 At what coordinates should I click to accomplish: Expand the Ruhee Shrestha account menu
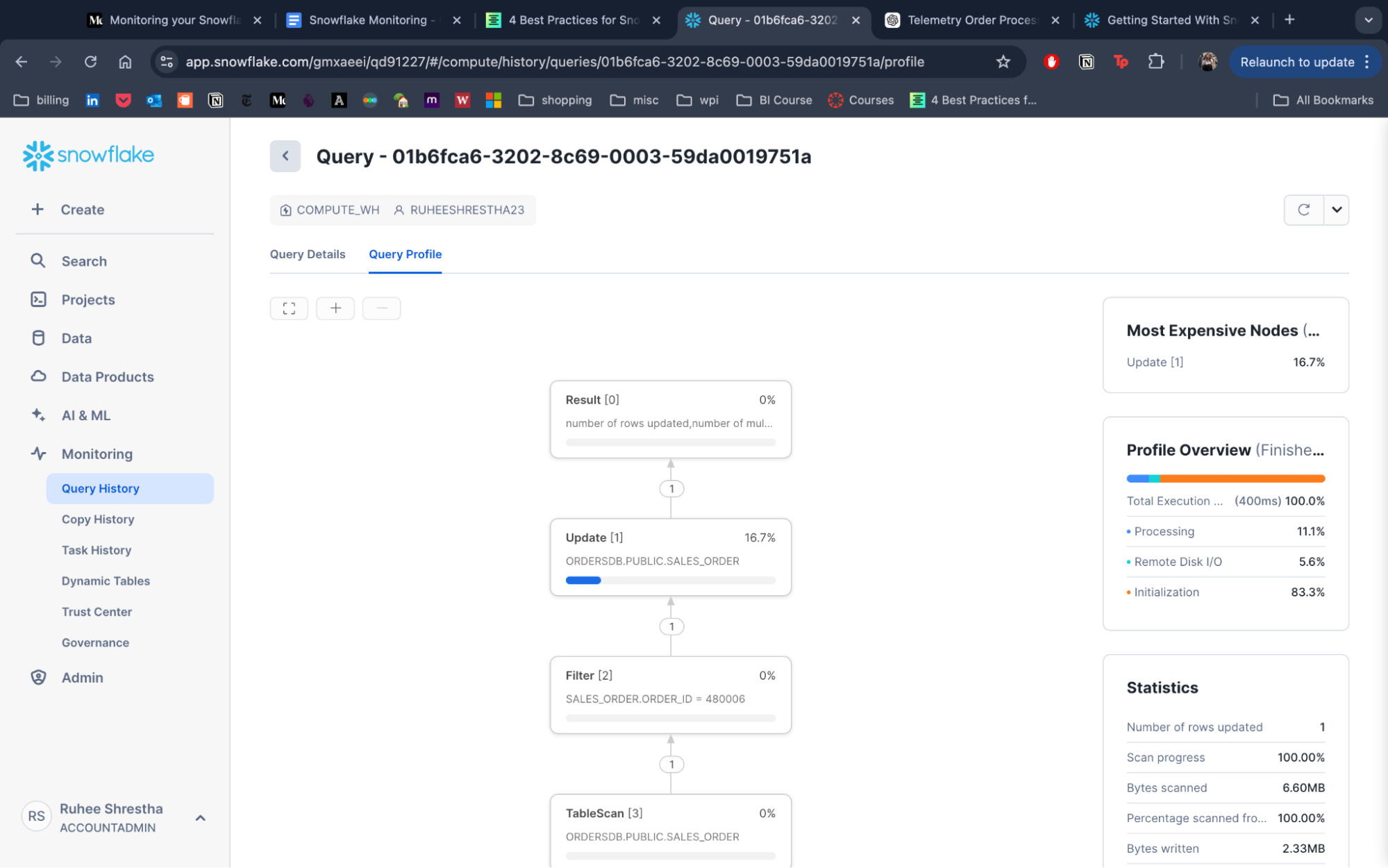200,818
